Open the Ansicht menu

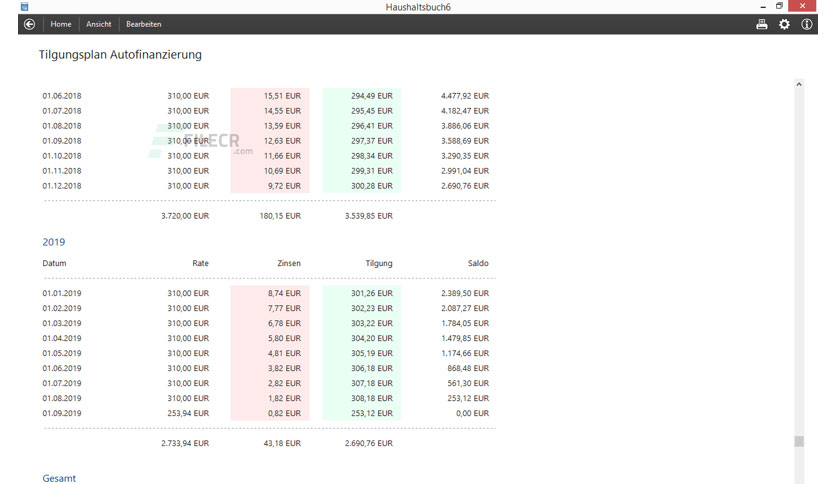tap(99, 24)
